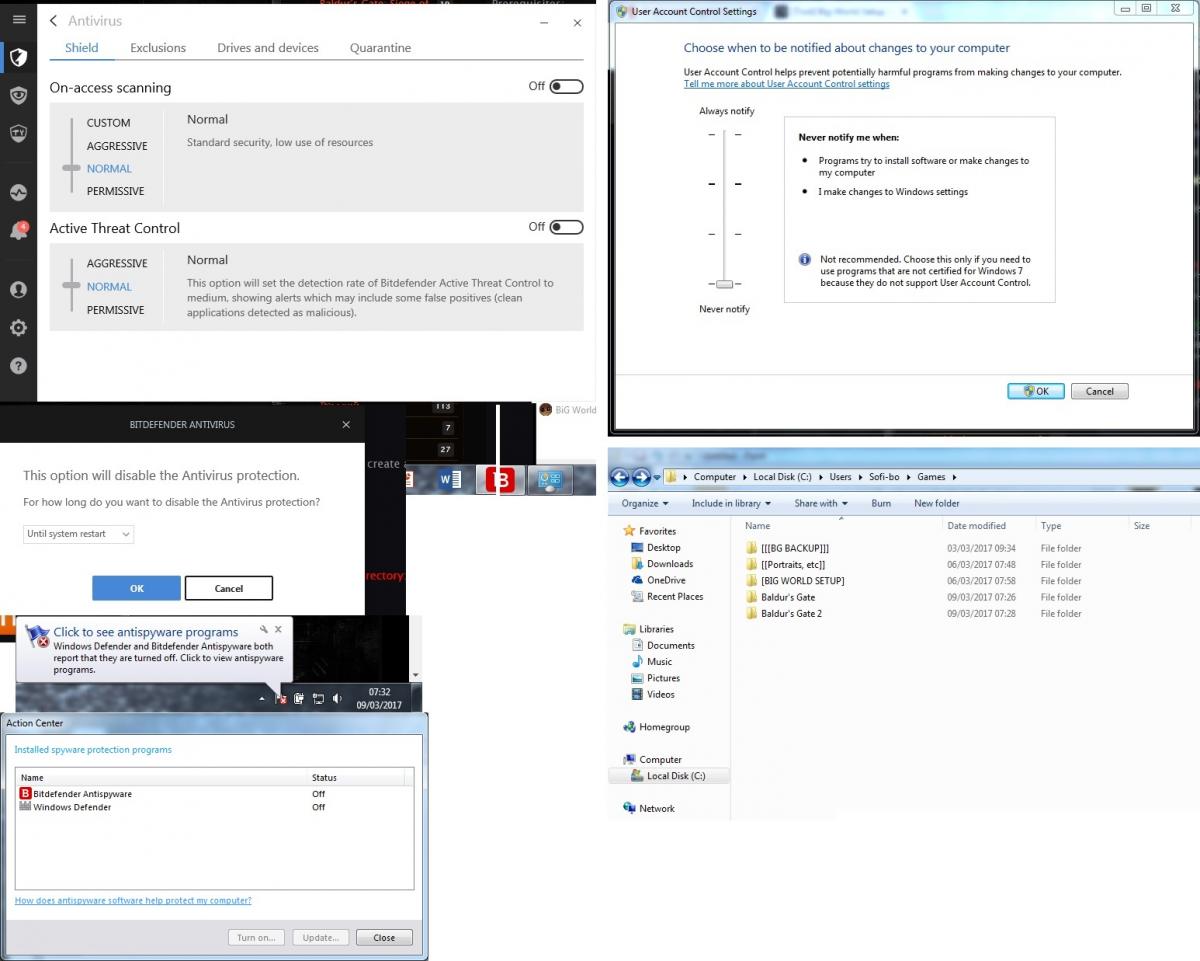Open the Activity pulse icon in Bitdefender sidebar
1200x961 pixels.
(x=18, y=193)
